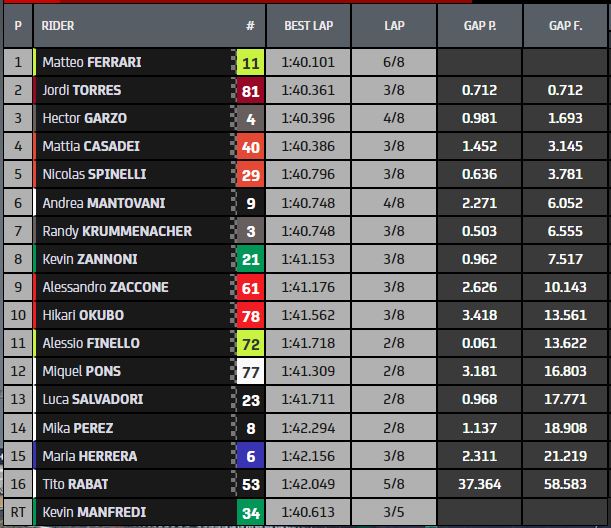The image size is (611, 528).
Task: Select rider Jordi TORRES
Action: click(82, 90)
